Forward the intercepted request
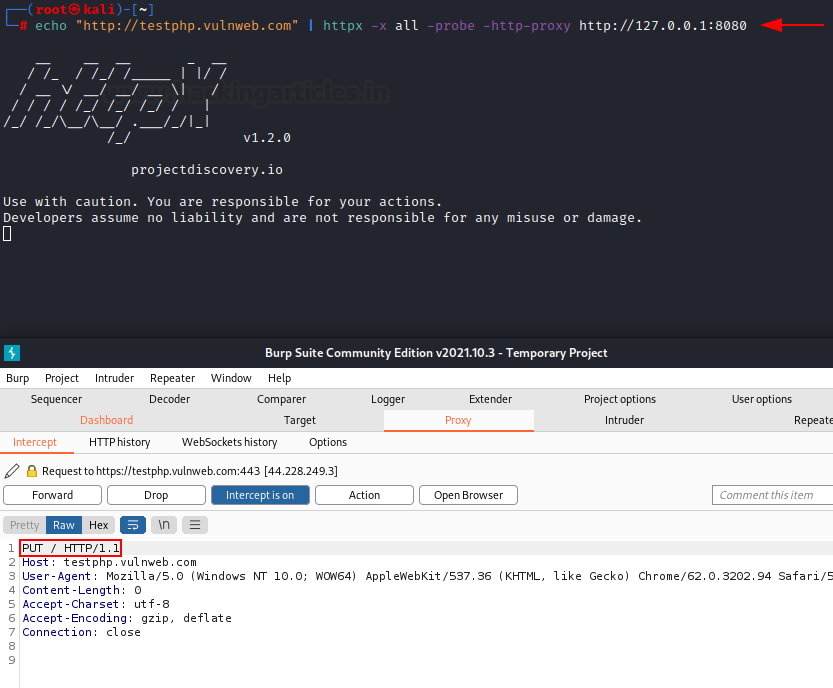This screenshot has width=833, height=688. 53,495
